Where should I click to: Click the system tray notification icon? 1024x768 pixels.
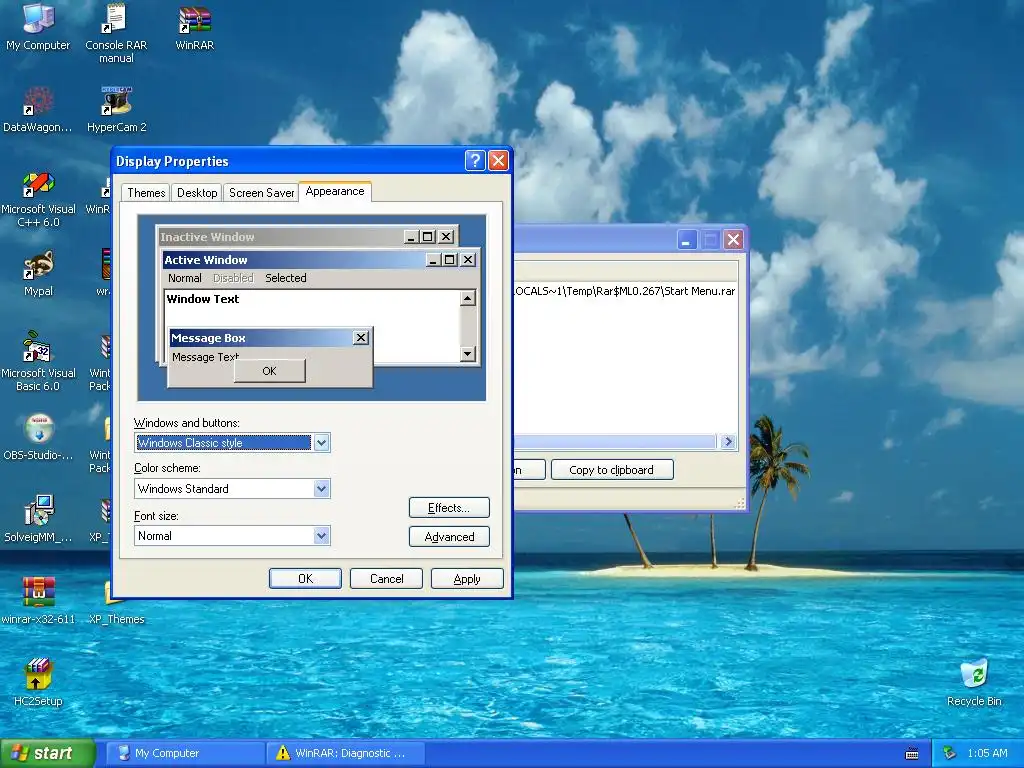pos(950,754)
